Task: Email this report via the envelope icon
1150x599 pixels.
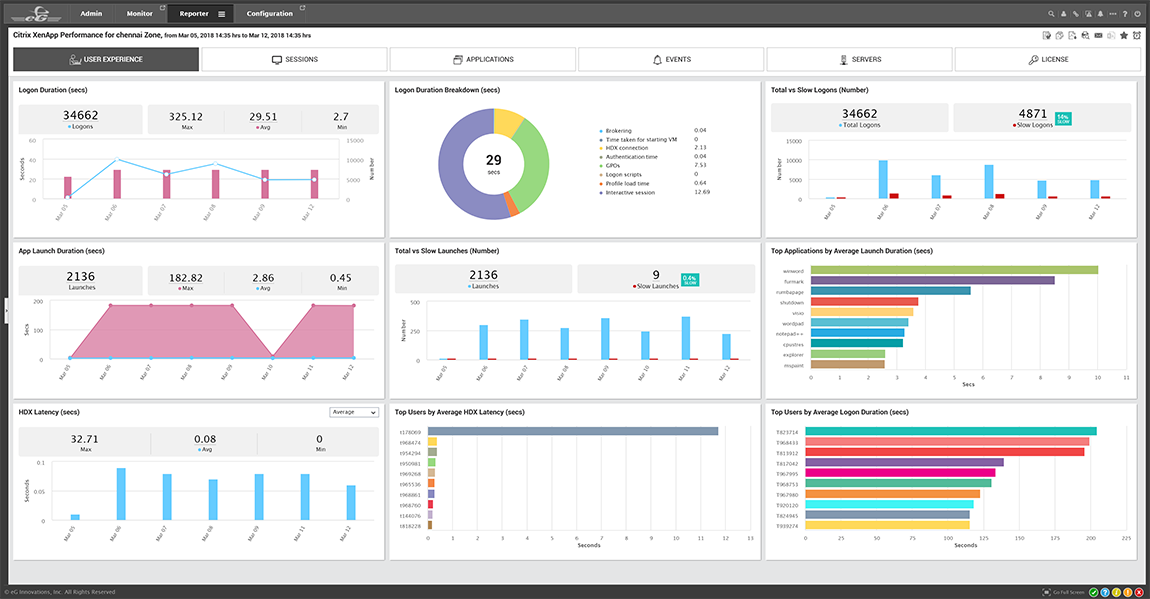Action: pos(1098,35)
